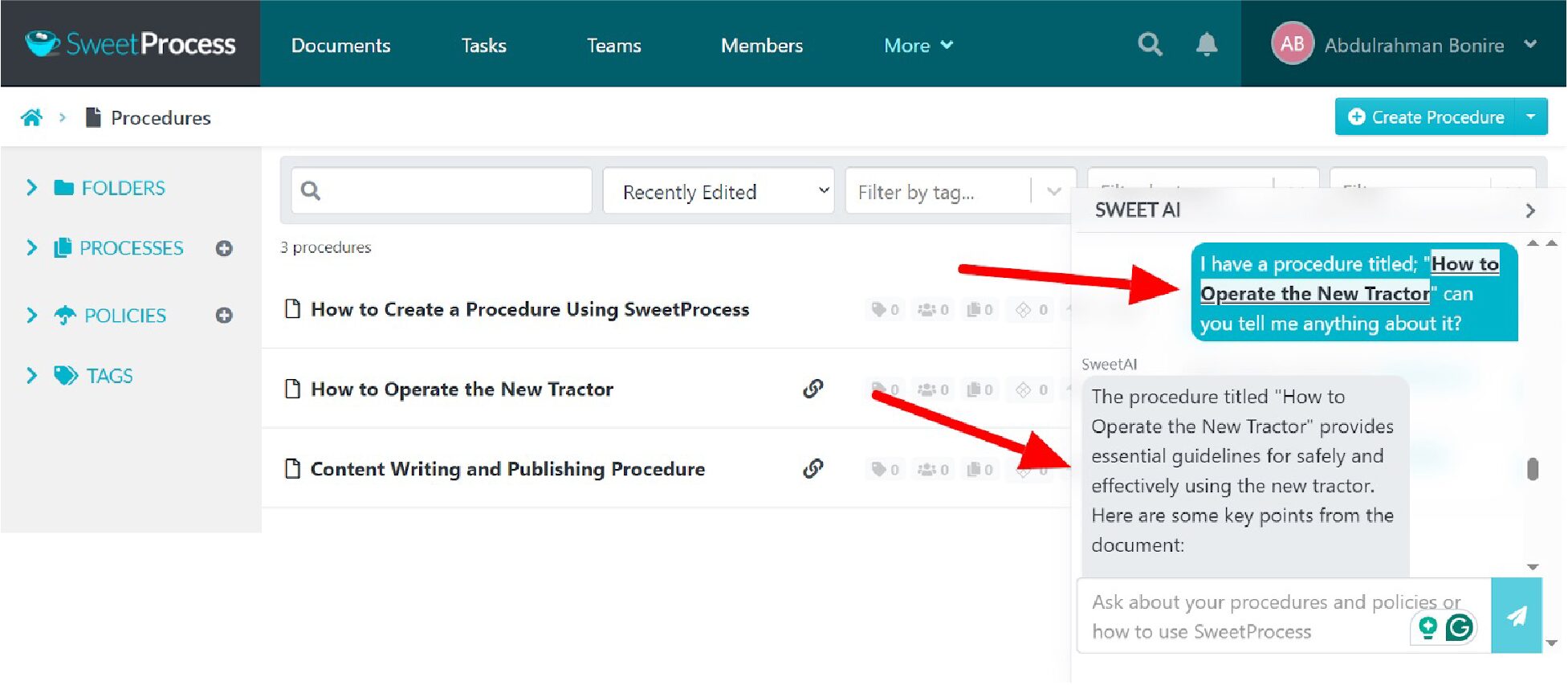Open the Members menu
Screen dimensions: 1568x685
coord(761,45)
